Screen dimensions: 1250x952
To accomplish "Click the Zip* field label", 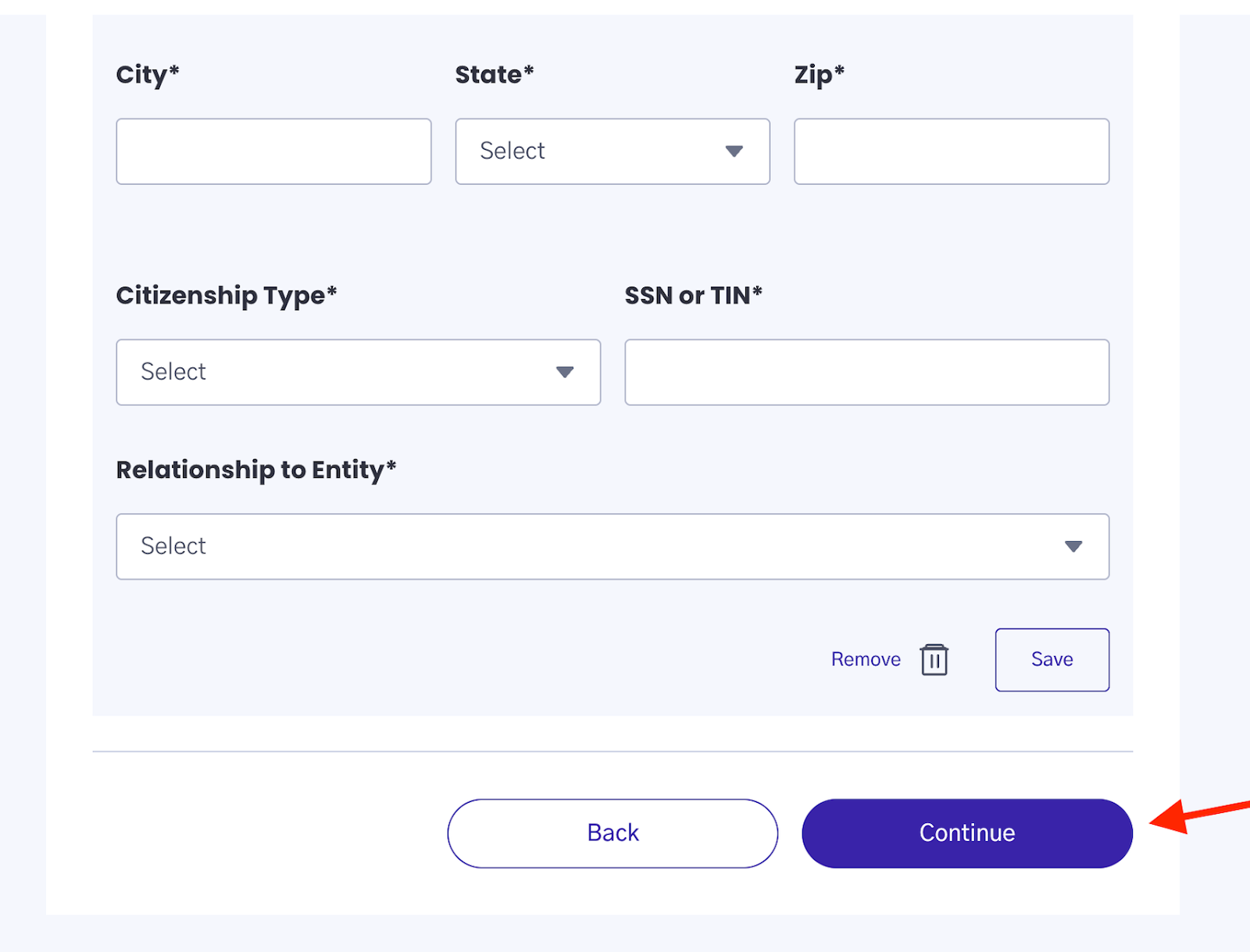I will coord(820,75).
